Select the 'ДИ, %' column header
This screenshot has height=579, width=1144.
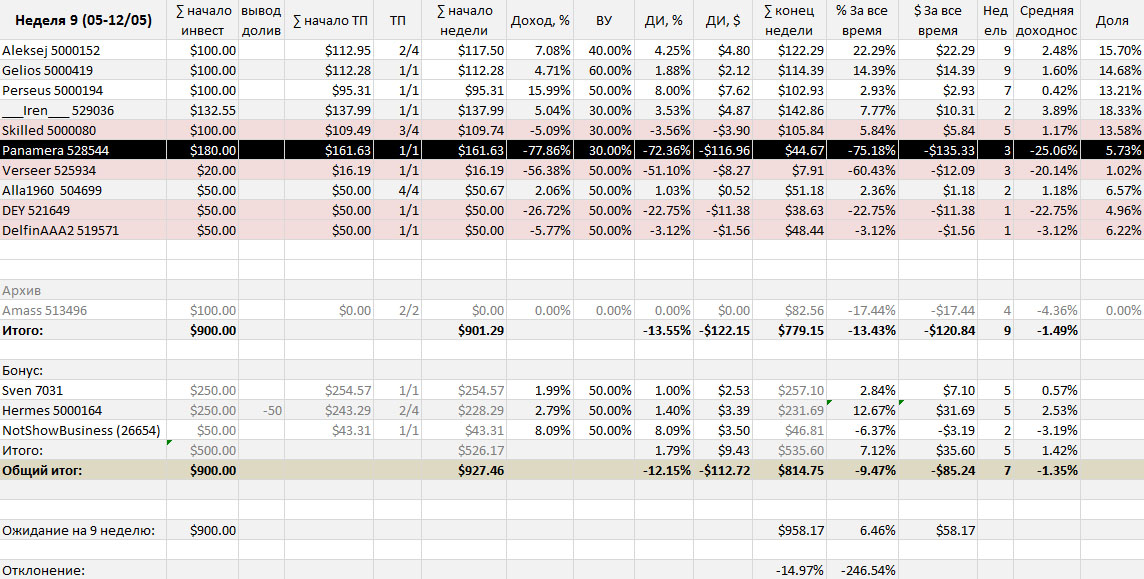click(x=664, y=20)
